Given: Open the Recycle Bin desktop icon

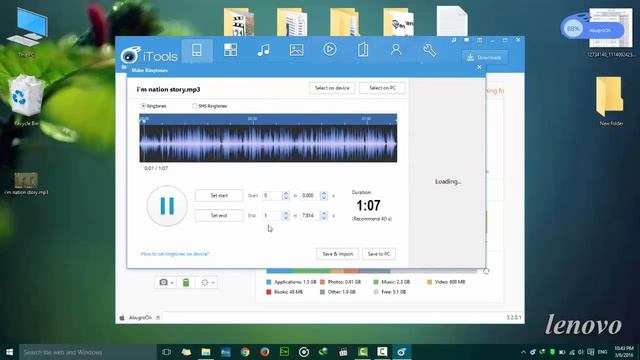Looking at the screenshot, I should tap(27, 100).
